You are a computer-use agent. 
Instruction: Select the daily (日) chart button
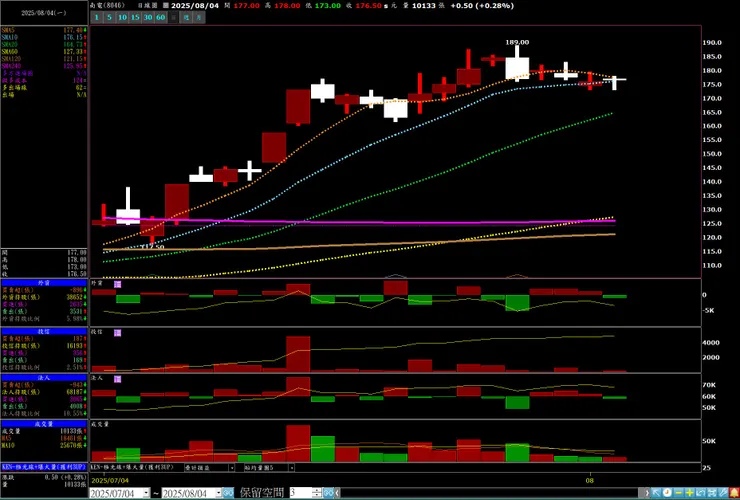pos(174,17)
